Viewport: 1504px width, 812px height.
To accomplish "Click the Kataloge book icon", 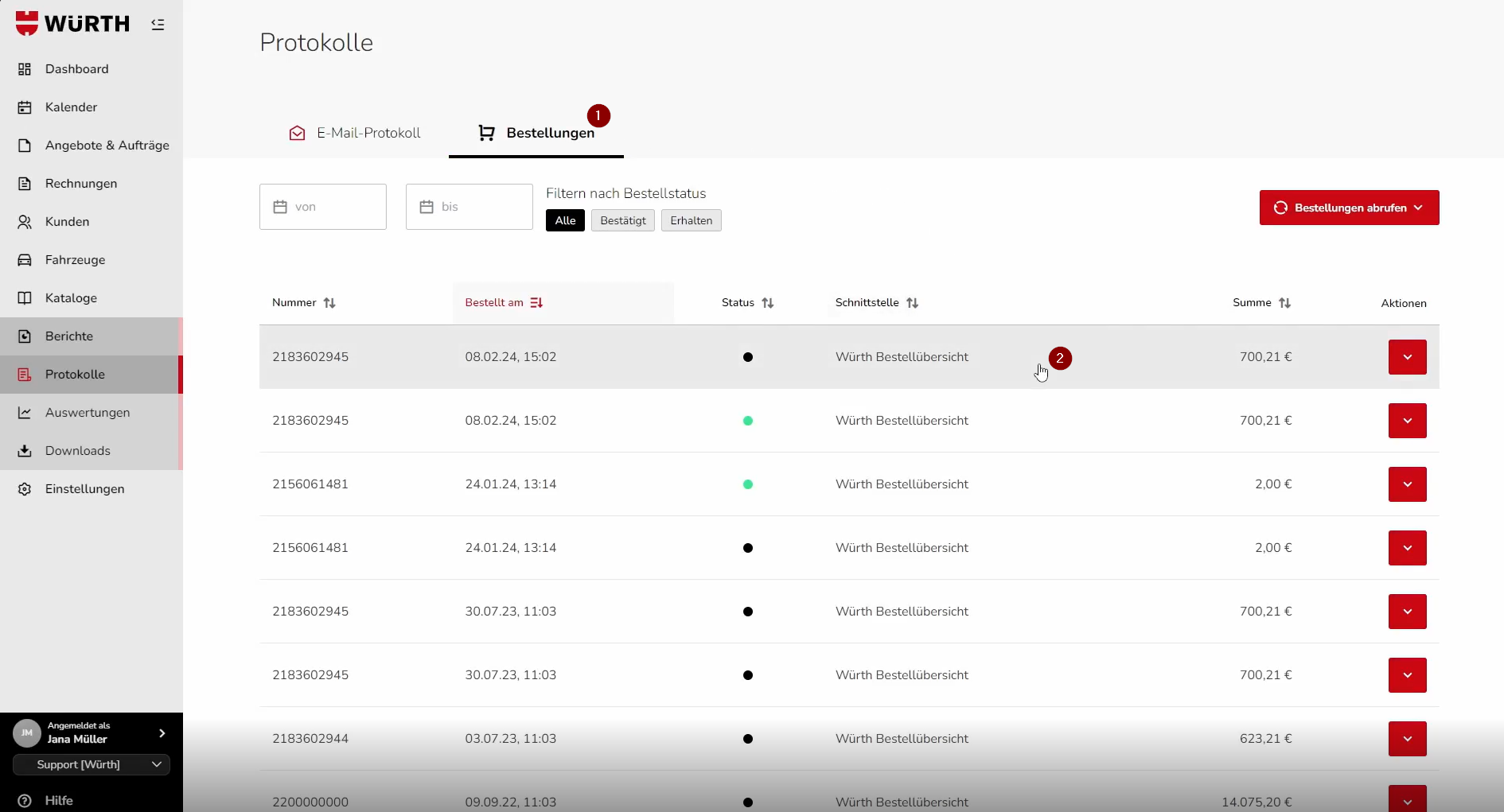I will tap(25, 298).
